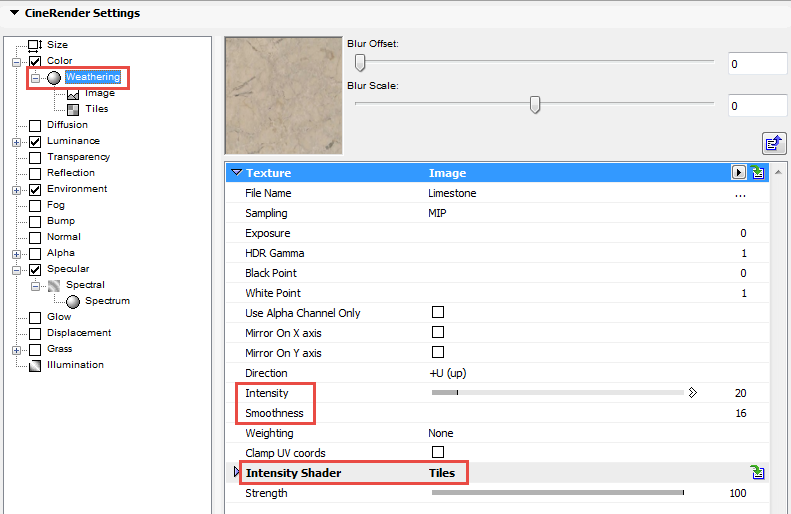This screenshot has height=514, width=791.
Task: Check Mirror On Y axis
Action: click(x=438, y=352)
